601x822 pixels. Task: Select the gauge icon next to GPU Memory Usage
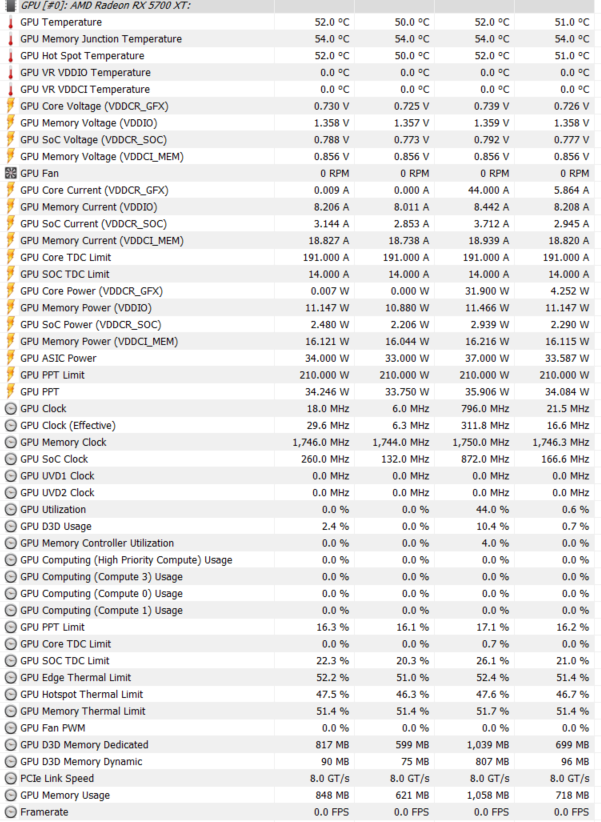tap(10, 795)
